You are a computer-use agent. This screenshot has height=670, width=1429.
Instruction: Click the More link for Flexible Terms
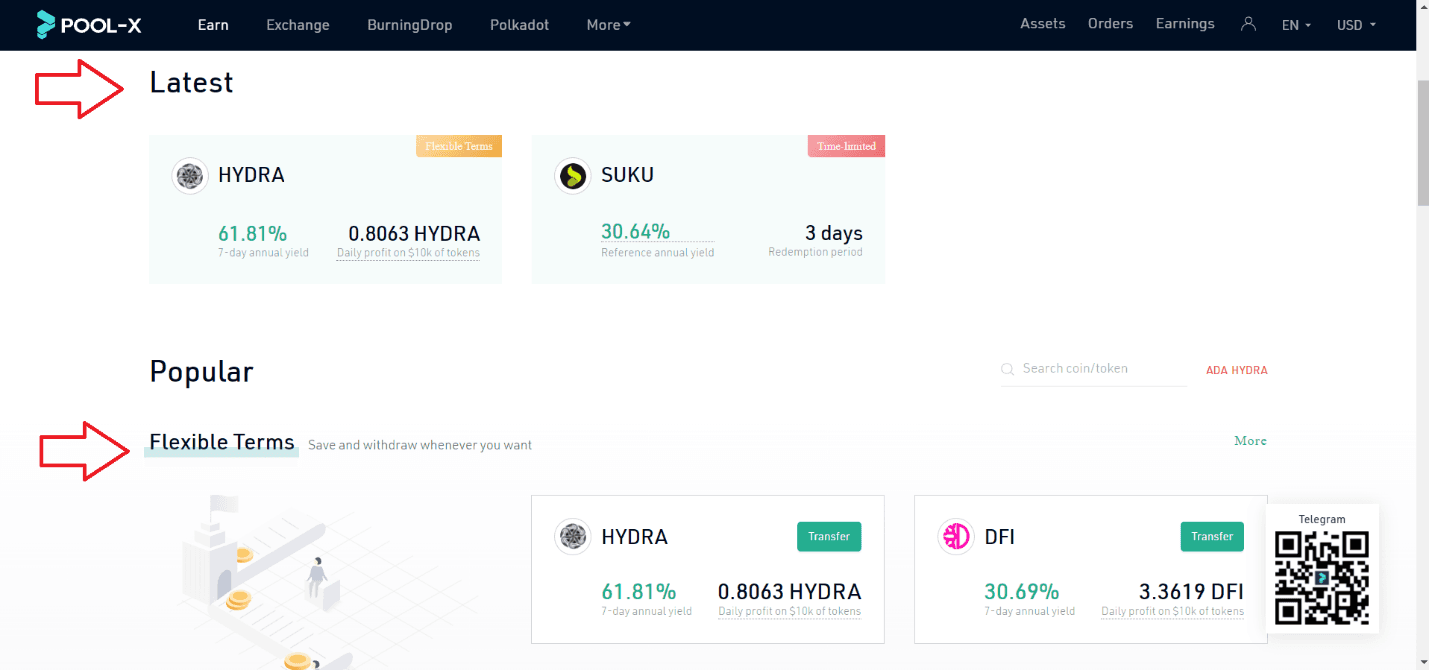point(1250,441)
